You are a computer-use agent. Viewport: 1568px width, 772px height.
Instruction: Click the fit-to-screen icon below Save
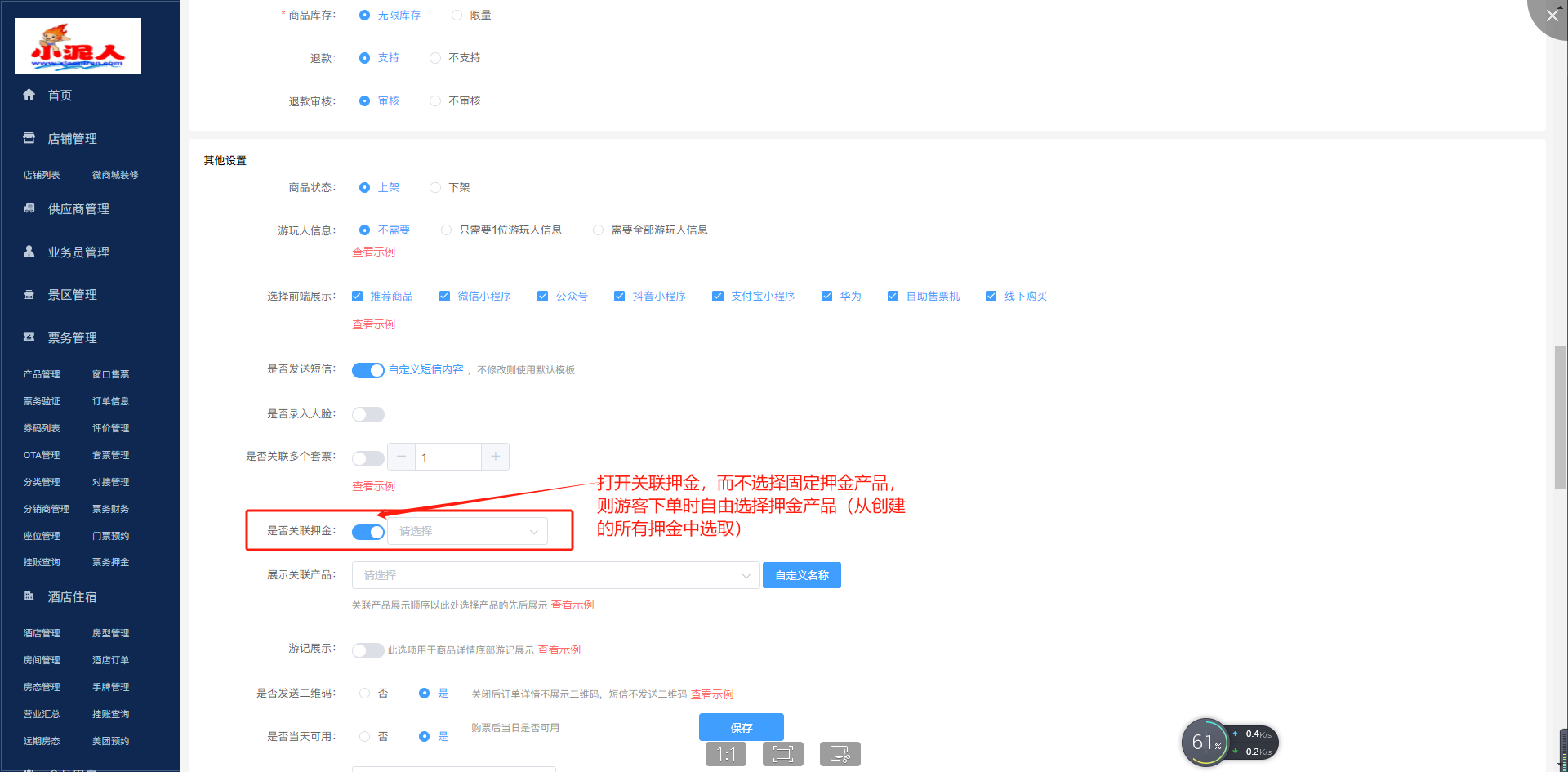782,754
